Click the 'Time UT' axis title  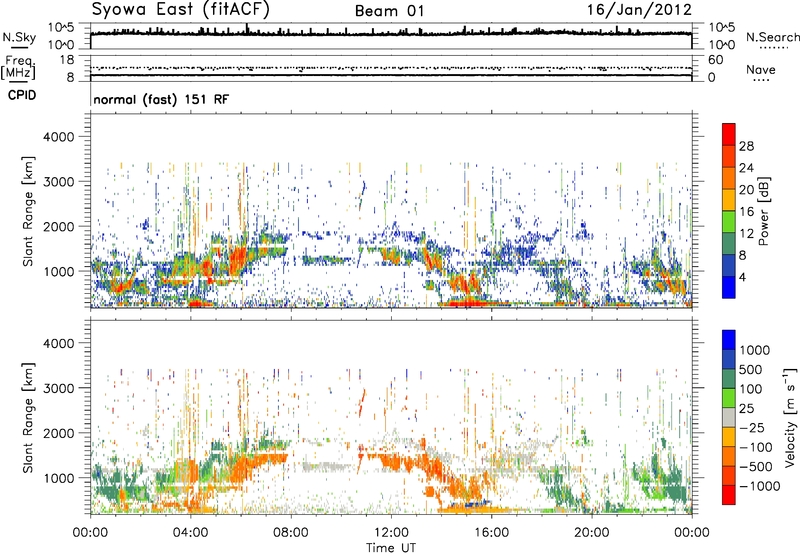[x=391, y=548]
